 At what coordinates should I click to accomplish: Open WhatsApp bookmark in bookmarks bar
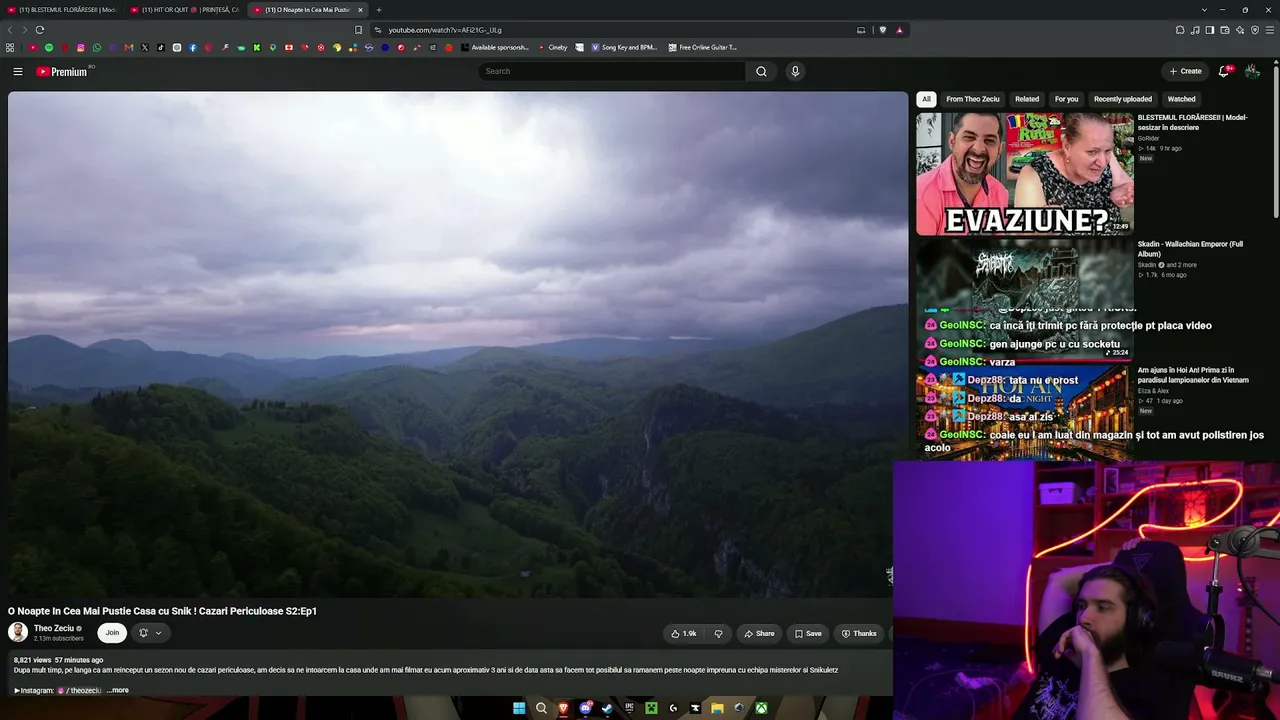point(97,47)
